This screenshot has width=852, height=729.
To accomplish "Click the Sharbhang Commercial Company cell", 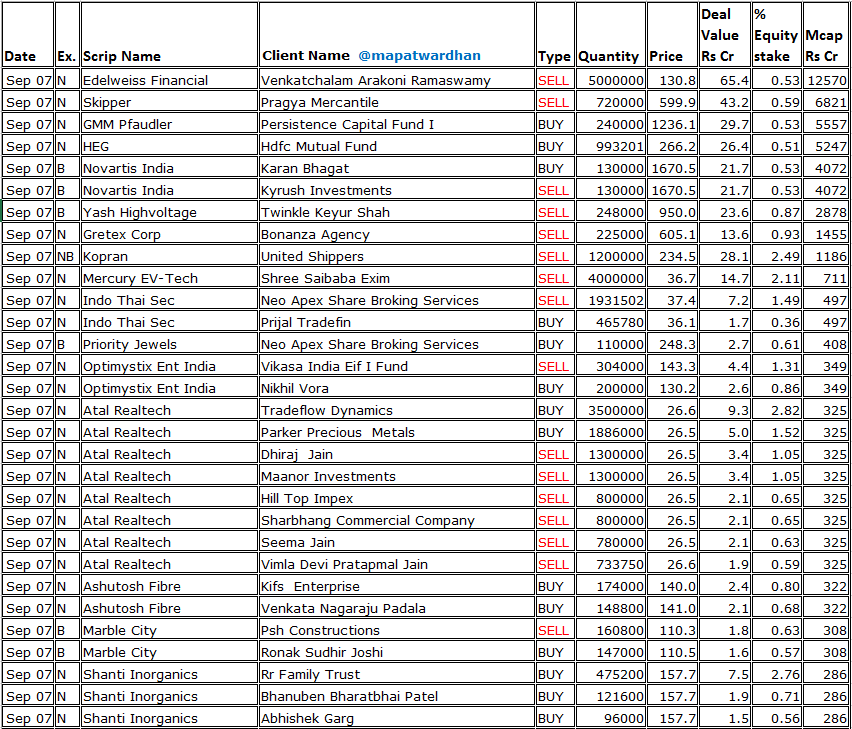I will [397, 520].
